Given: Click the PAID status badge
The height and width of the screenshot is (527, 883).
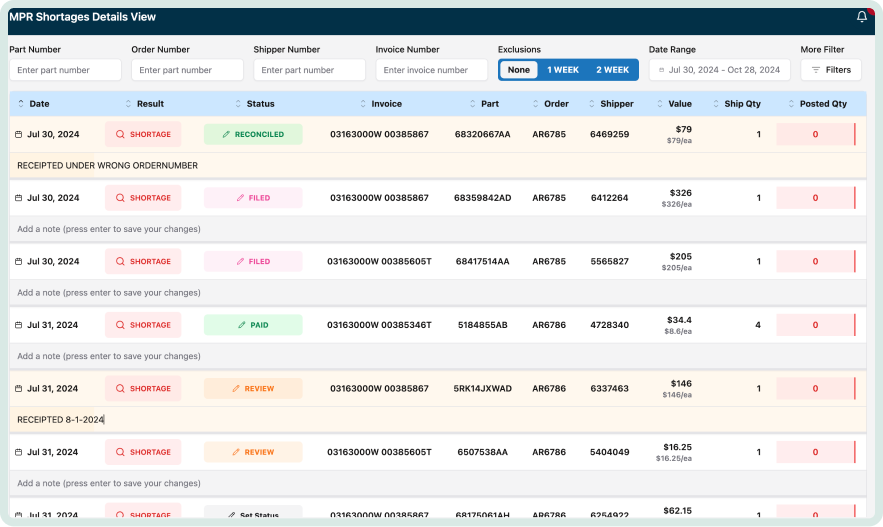Looking at the screenshot, I should coord(253,325).
